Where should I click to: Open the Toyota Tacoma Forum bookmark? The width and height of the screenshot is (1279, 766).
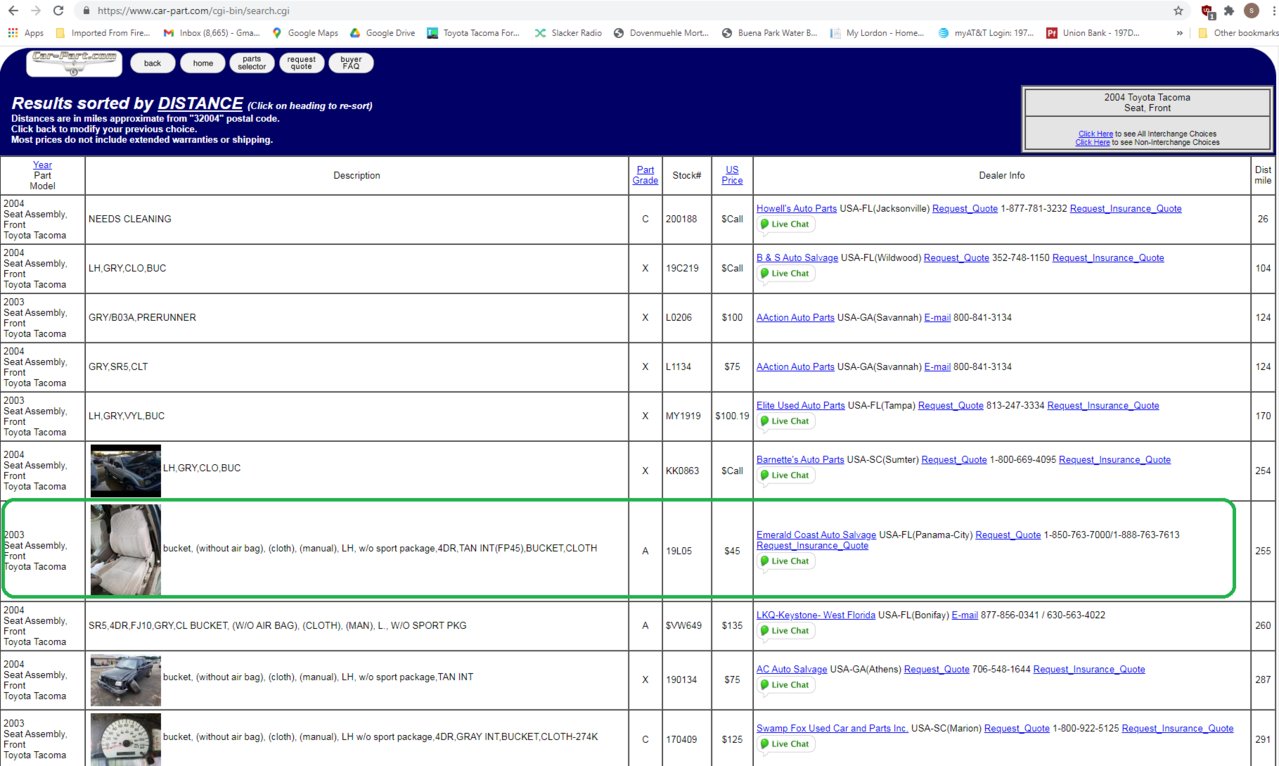pyautogui.click(x=474, y=33)
